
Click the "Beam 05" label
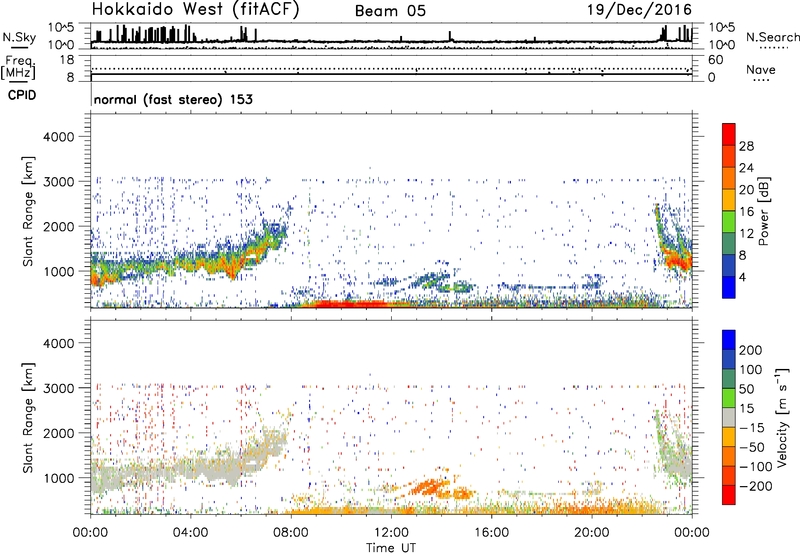pos(390,11)
